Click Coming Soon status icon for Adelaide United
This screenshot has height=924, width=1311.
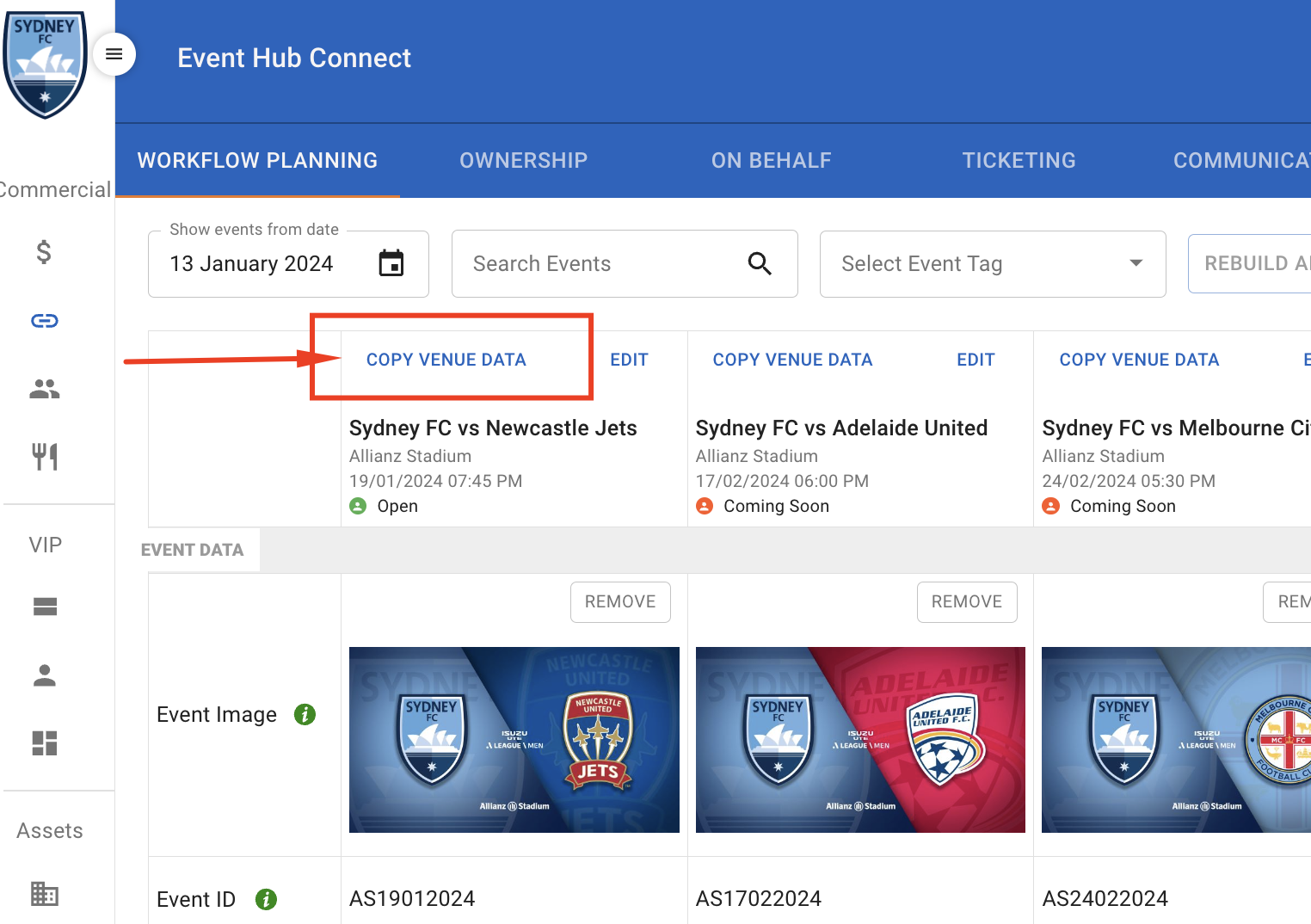[705, 506]
